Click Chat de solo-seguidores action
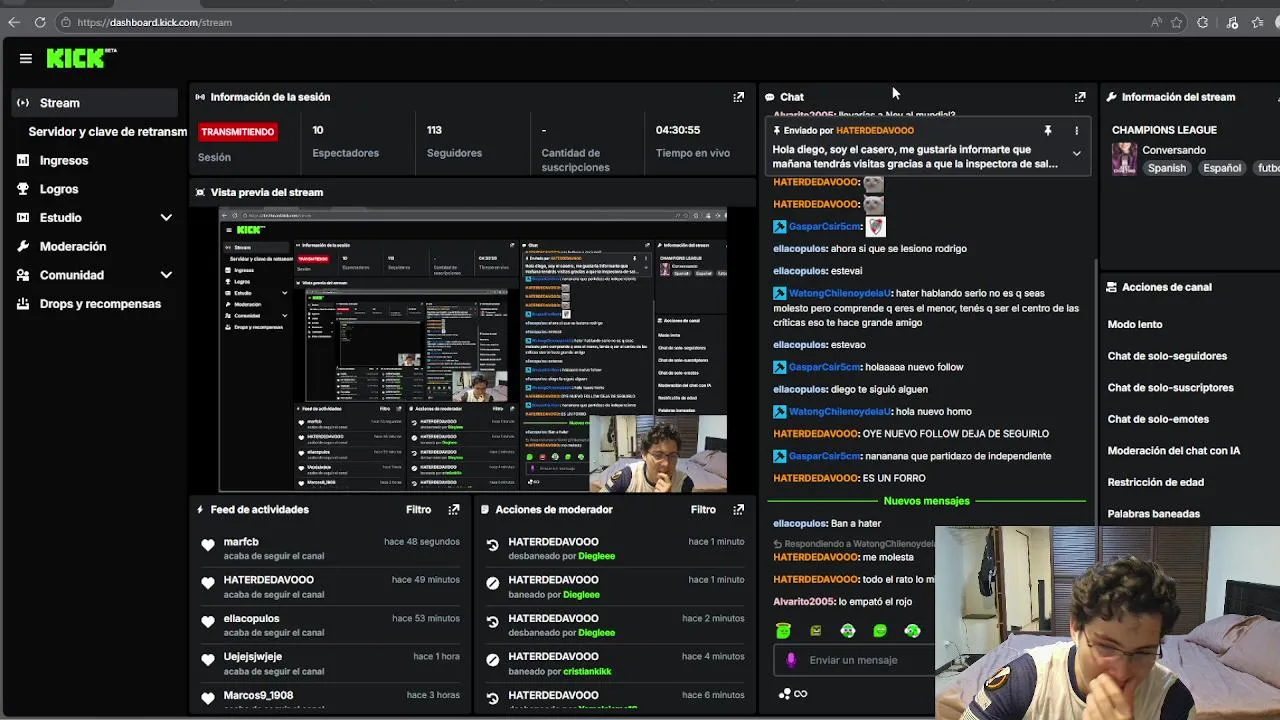The image size is (1280, 720). point(1167,356)
